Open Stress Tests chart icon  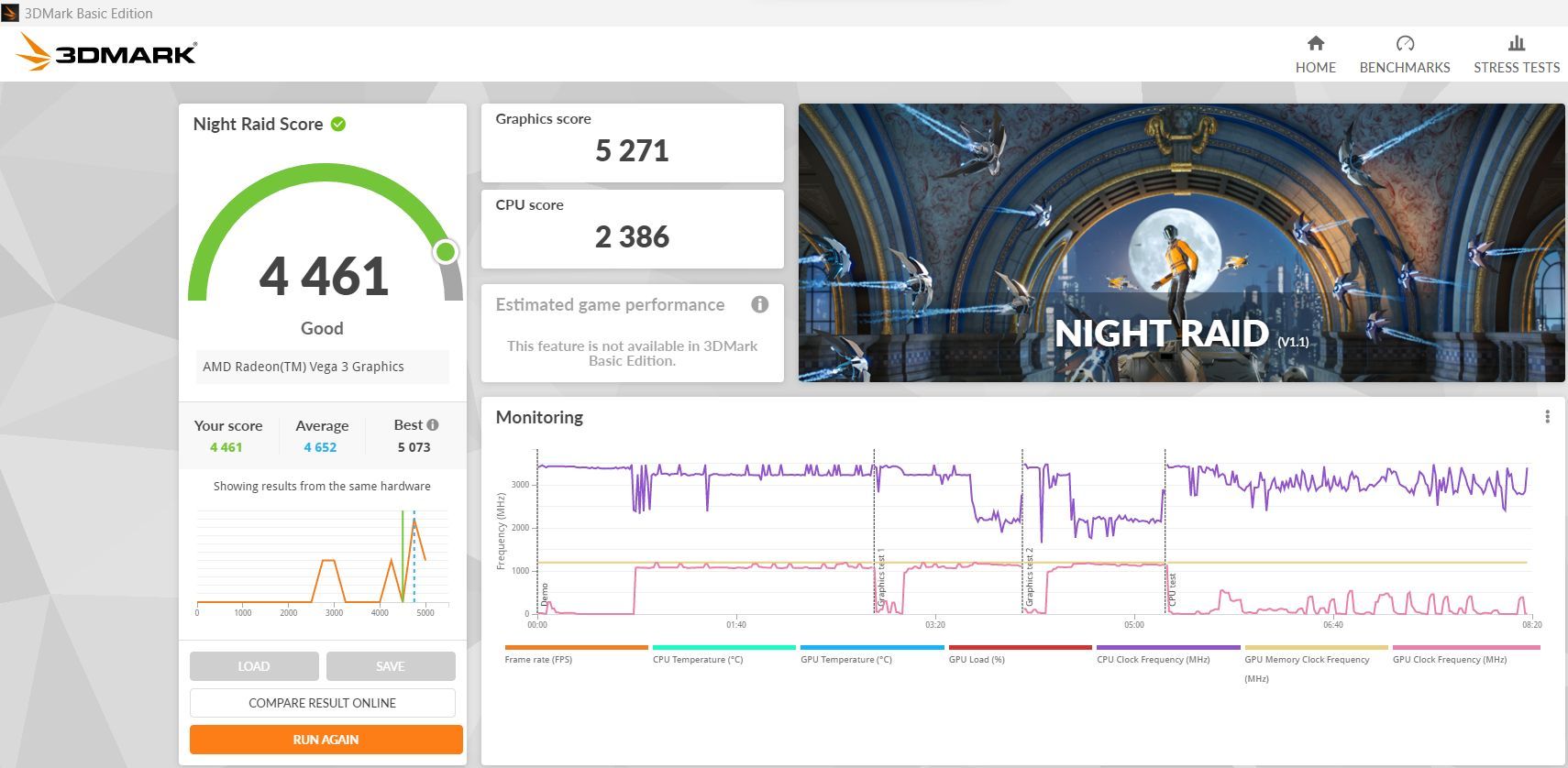(x=1517, y=43)
